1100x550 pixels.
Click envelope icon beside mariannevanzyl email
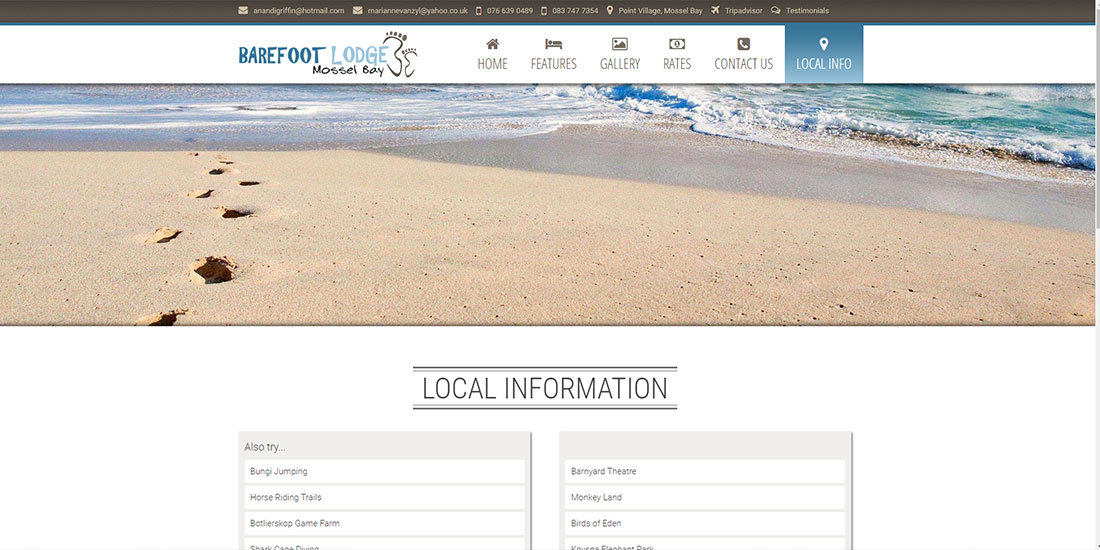click(x=358, y=11)
